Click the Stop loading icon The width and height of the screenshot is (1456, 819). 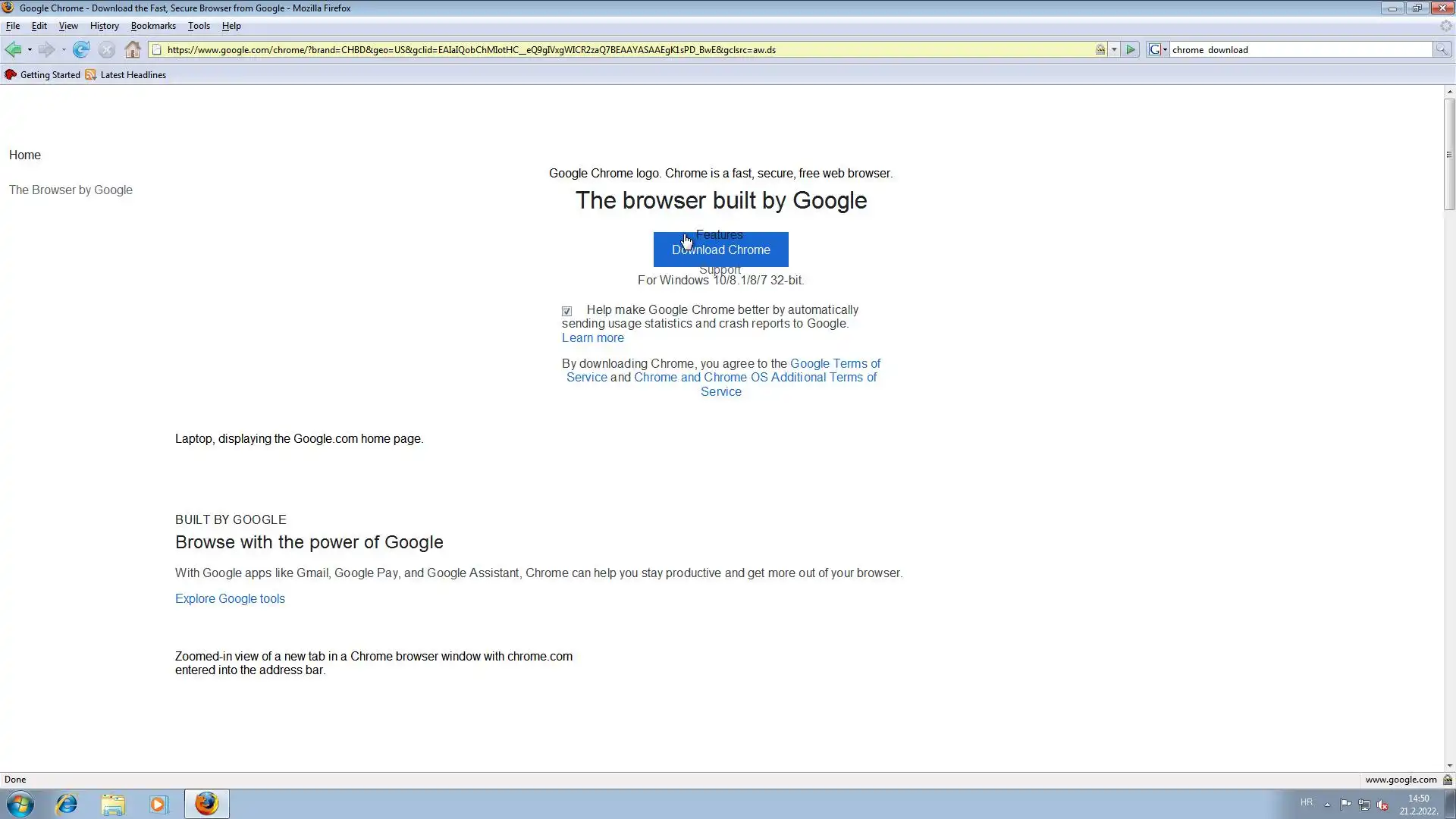coord(107,50)
